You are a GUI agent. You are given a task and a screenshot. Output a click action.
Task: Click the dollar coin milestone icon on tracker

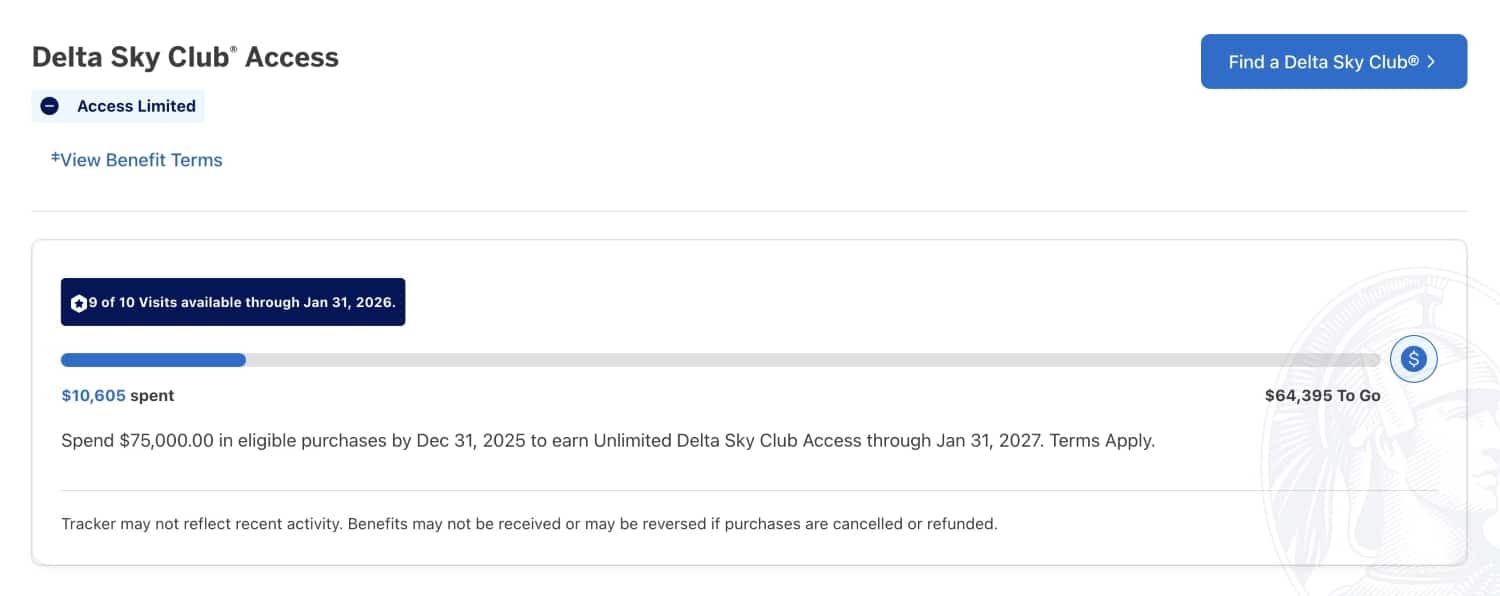(x=1413, y=358)
